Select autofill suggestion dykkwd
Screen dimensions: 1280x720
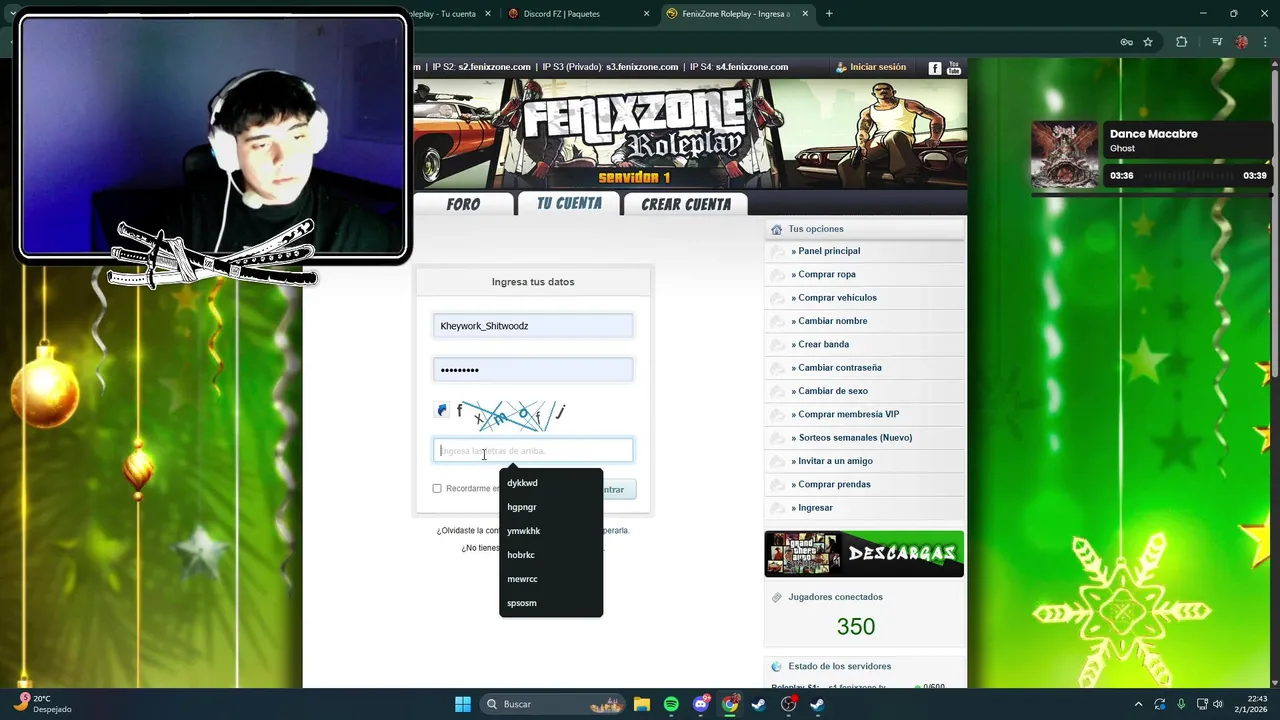pos(551,483)
